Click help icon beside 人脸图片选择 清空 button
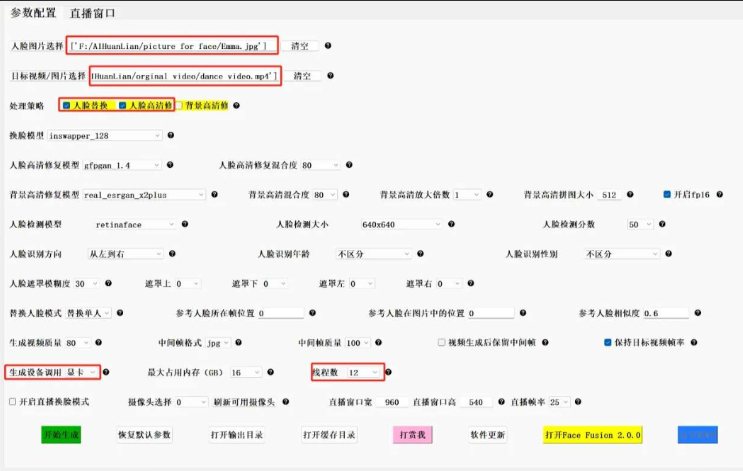Screen dimensions: 743x471 (328, 45)
